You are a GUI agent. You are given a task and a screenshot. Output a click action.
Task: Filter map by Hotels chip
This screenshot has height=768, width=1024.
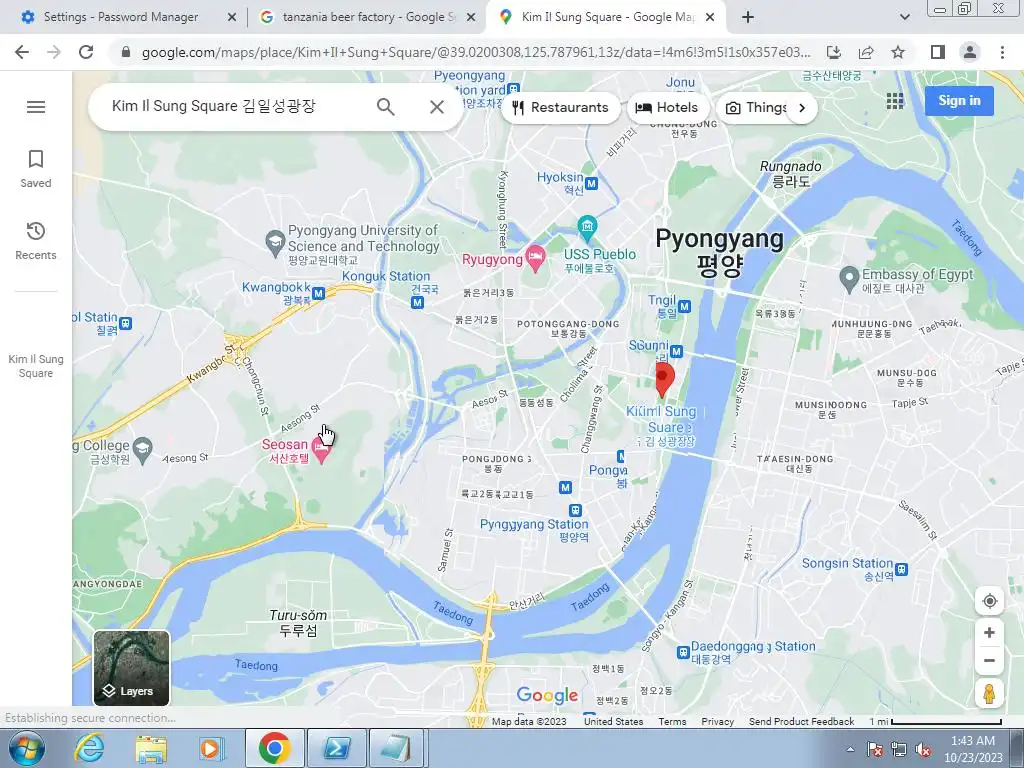click(667, 108)
